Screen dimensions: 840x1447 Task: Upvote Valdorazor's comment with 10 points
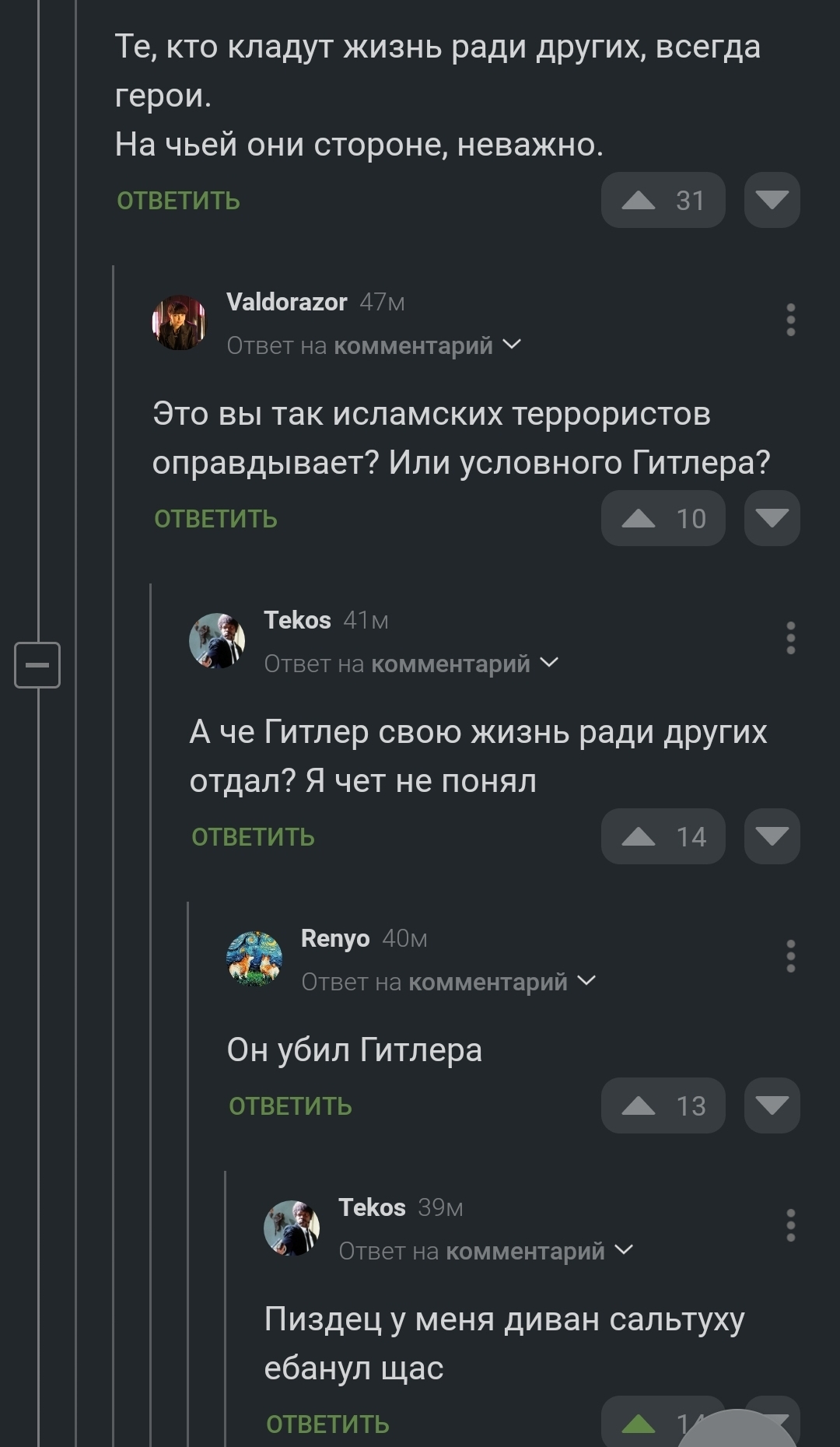click(x=663, y=518)
